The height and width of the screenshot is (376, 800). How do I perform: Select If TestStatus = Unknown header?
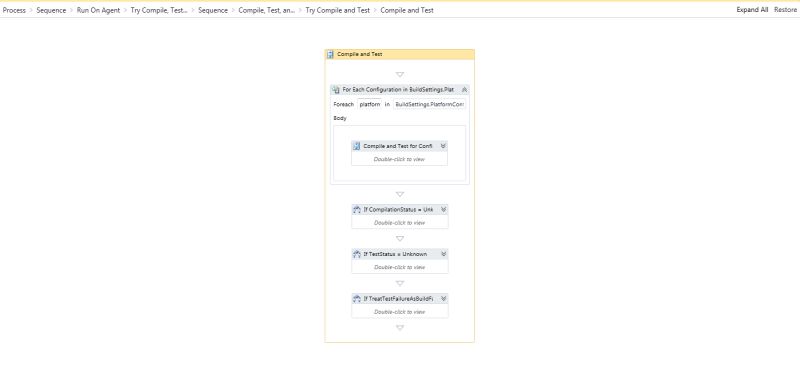click(x=400, y=254)
